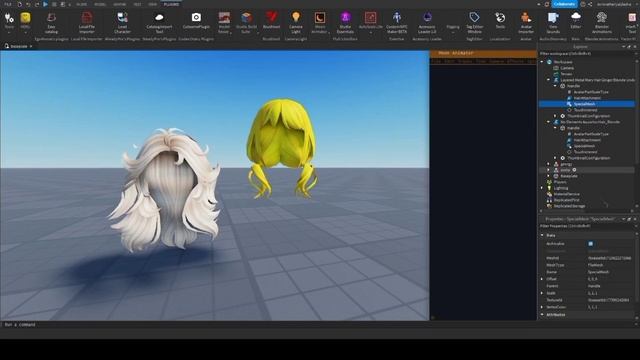The width and height of the screenshot is (640, 360).
Task: Select the PLUGINS ribbon tab
Action: (x=171, y=4)
